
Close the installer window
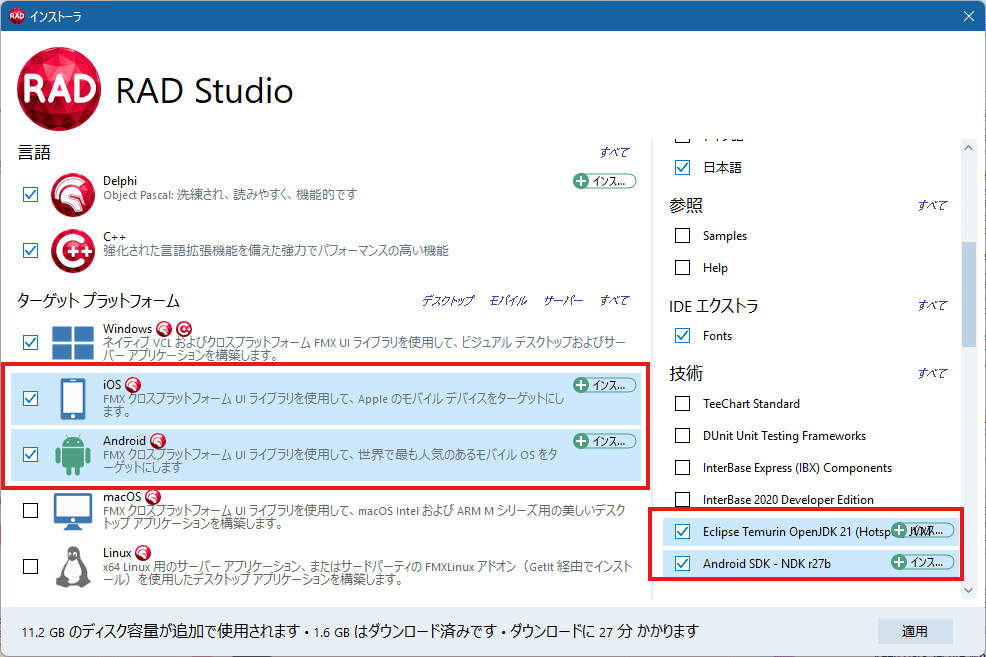click(969, 16)
